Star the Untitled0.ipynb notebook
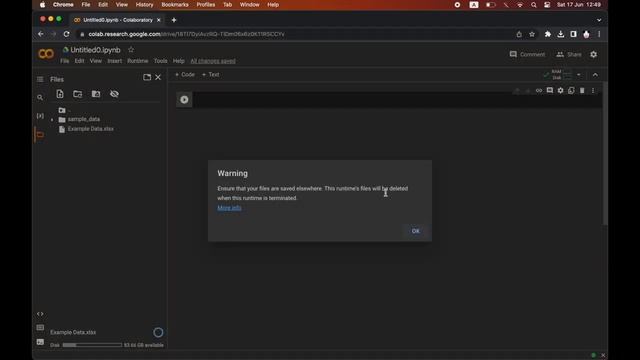 131,50
